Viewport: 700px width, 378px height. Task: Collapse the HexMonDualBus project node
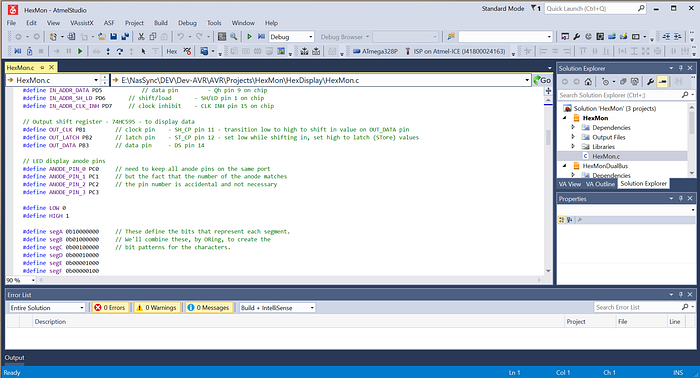tap(565, 166)
